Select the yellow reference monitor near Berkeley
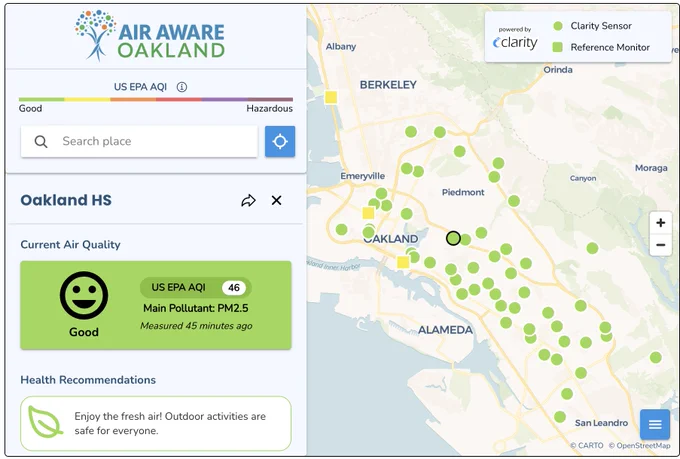The image size is (680, 459). pyautogui.click(x=331, y=97)
